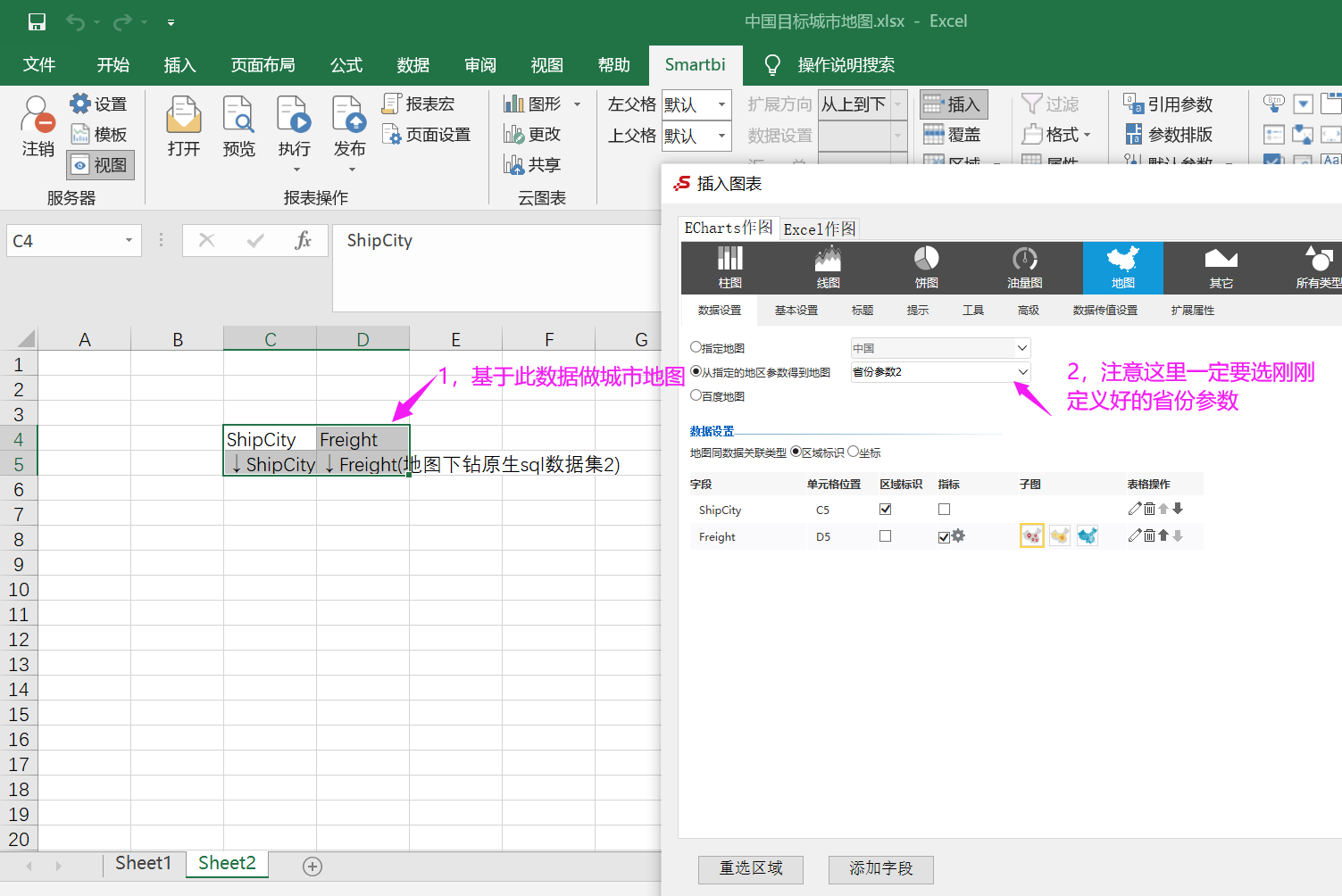
Task: Open the 省份参数2 parameter dropdown
Action: (x=1022, y=372)
